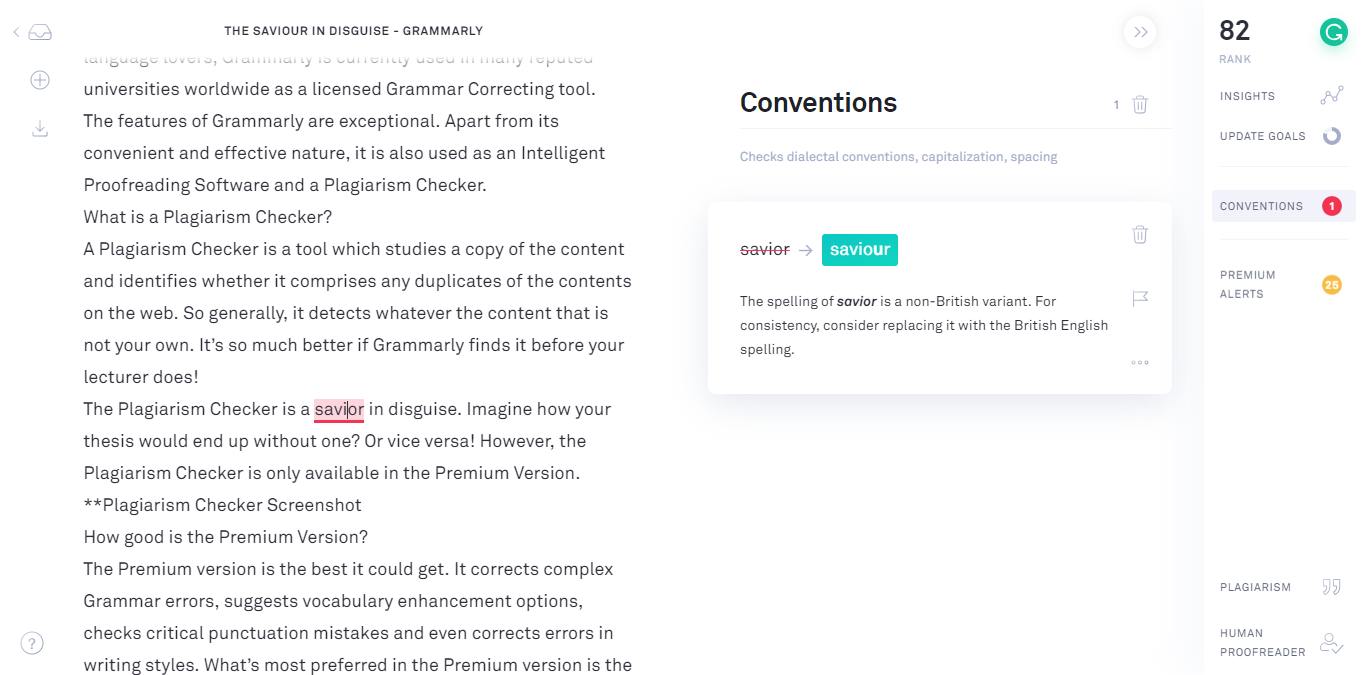
Task: Click the highlighted word savior in text
Action: (x=339, y=409)
